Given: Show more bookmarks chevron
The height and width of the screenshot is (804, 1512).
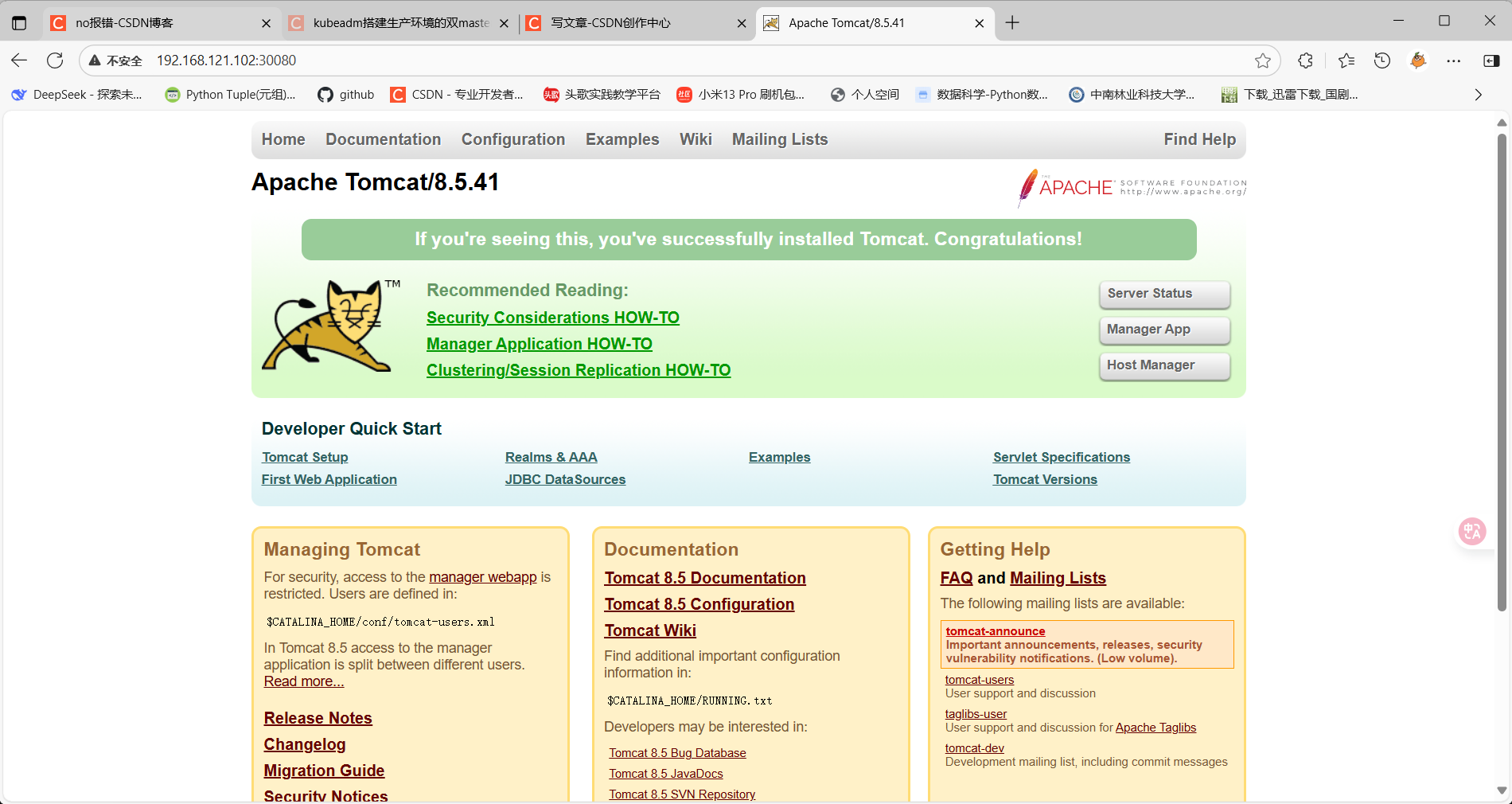Looking at the screenshot, I should click(1478, 95).
